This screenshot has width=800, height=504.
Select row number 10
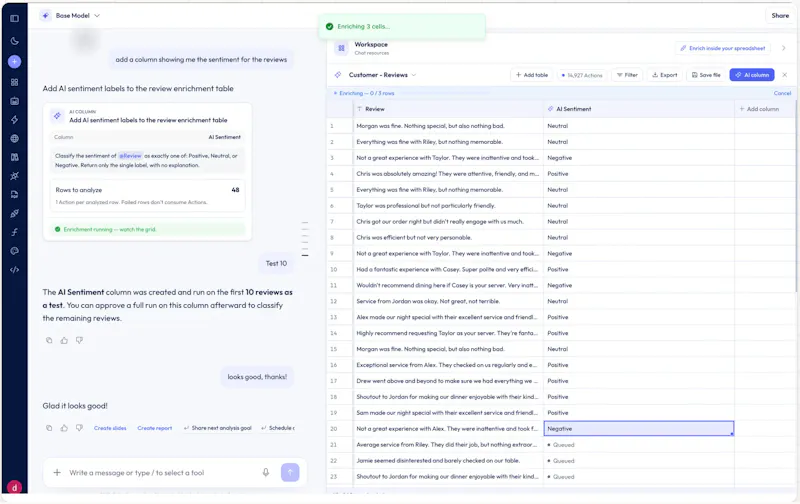pos(334,269)
